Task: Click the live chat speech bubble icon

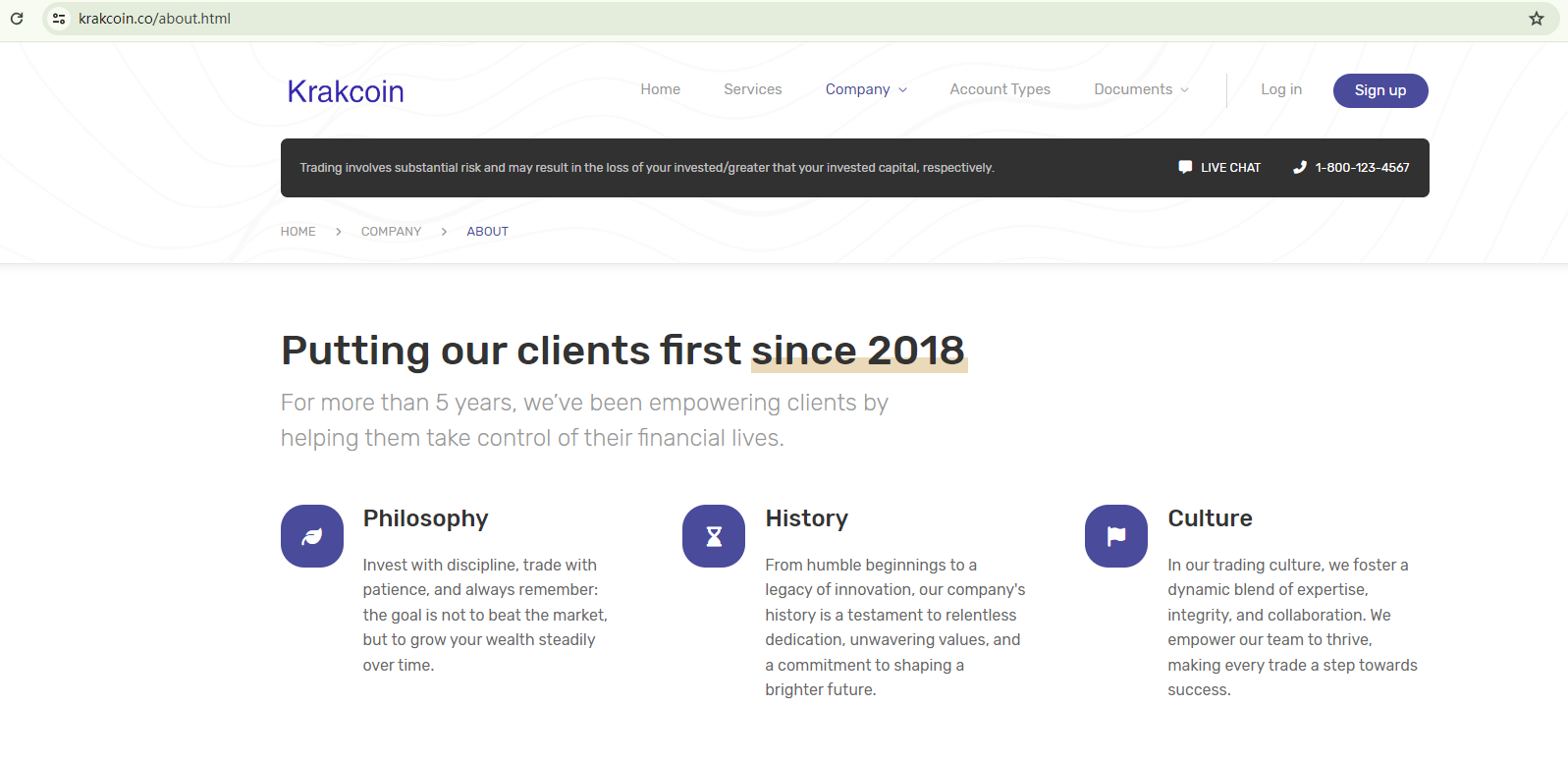Action: tap(1185, 167)
